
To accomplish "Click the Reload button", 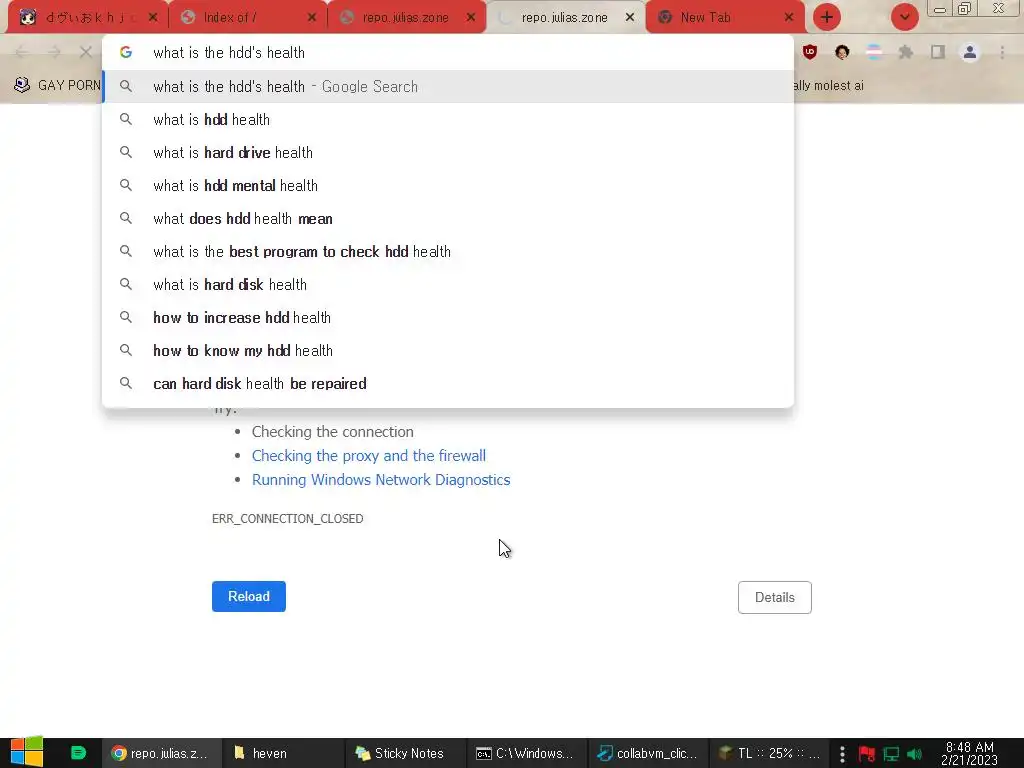I will tap(249, 596).
